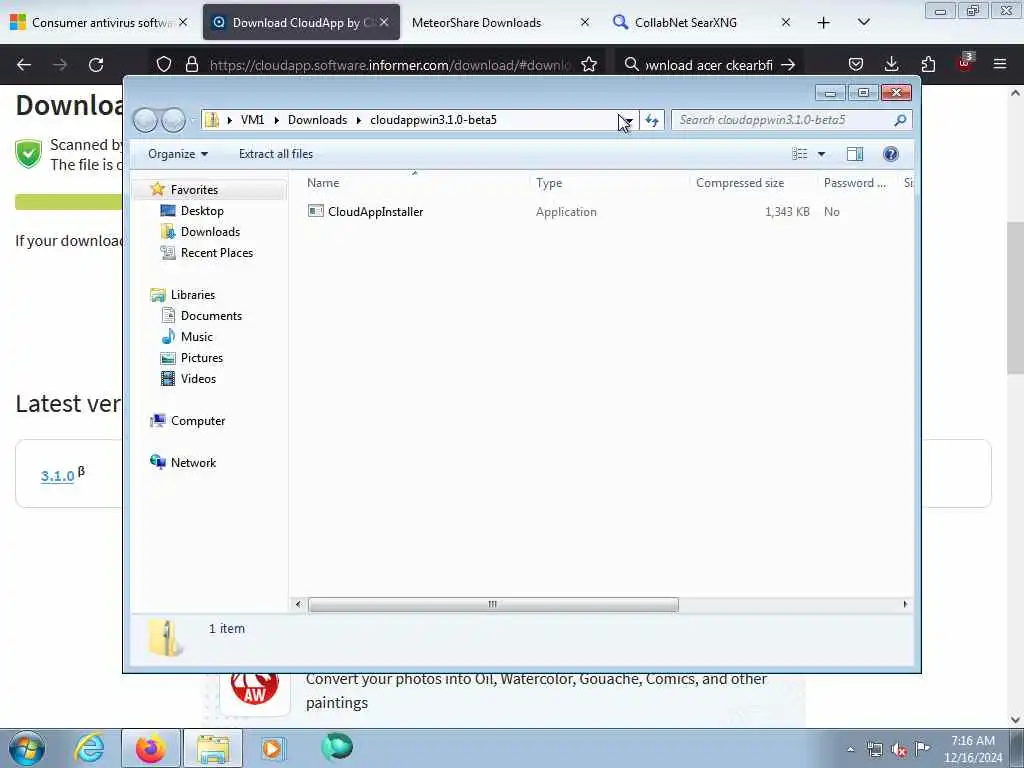Change view layout icon in Explorer
Image resolution: width=1024 pixels, height=768 pixels.
(799, 154)
